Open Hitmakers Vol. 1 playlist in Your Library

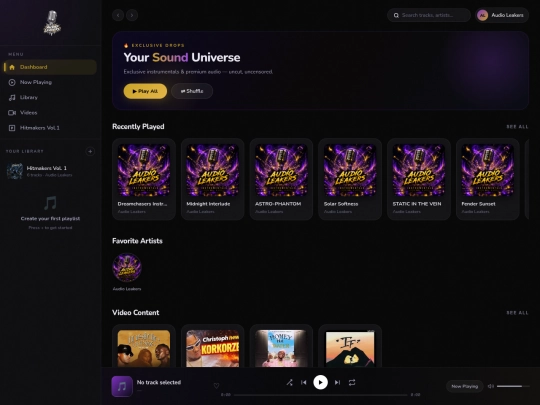50,171
